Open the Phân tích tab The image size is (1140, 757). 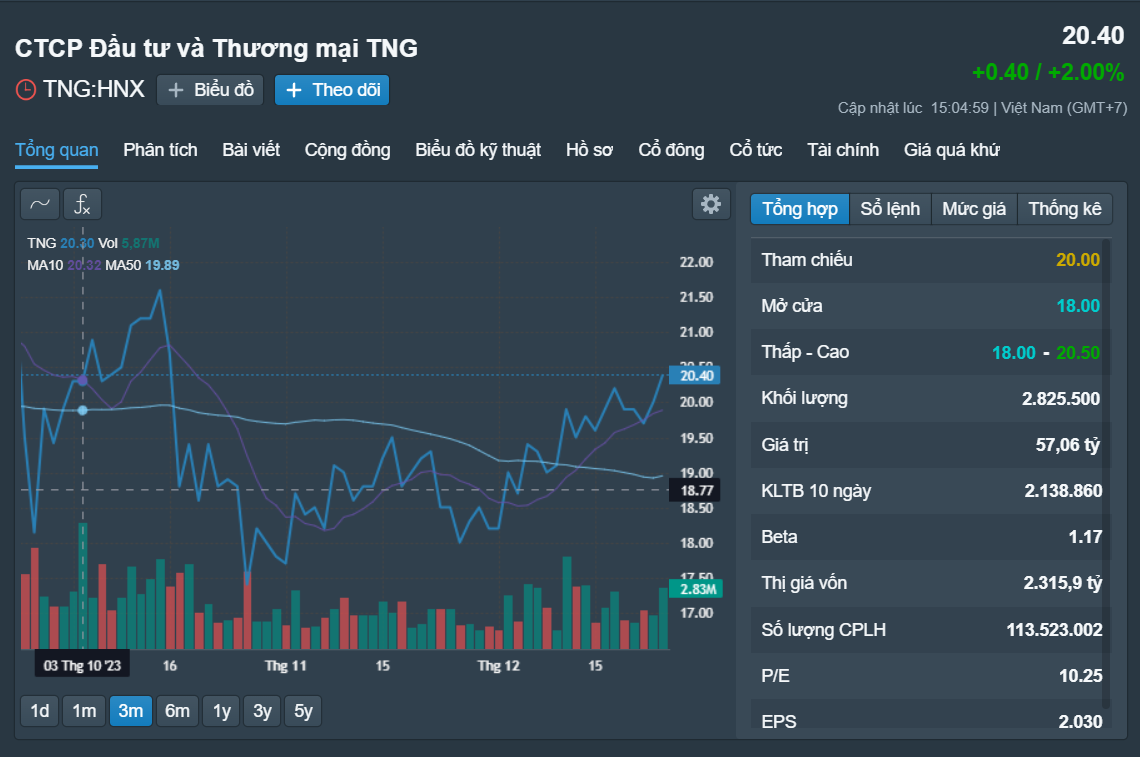pyautogui.click(x=161, y=151)
